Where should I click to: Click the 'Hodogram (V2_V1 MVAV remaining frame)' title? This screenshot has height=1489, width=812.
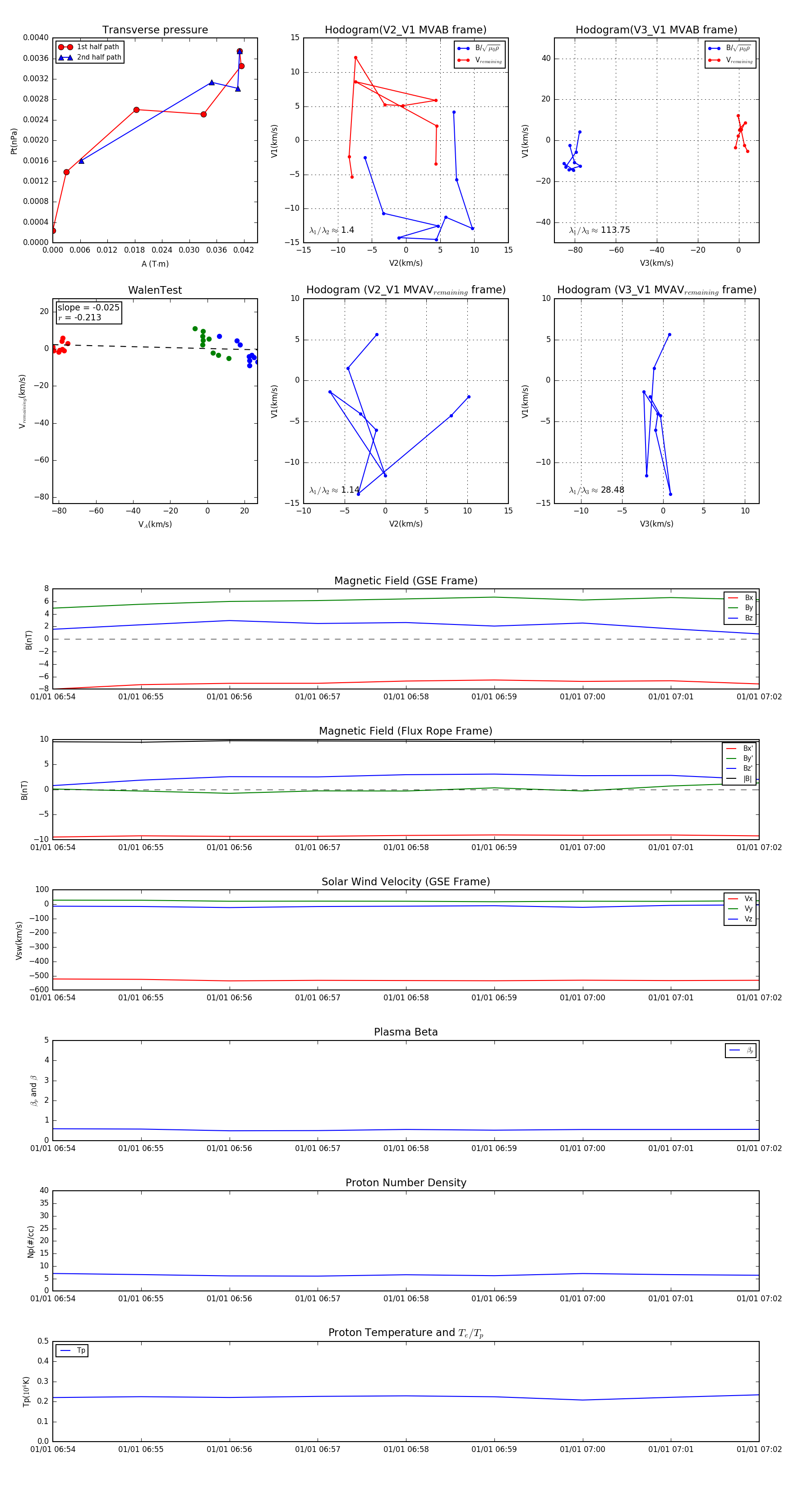pyautogui.click(x=406, y=290)
